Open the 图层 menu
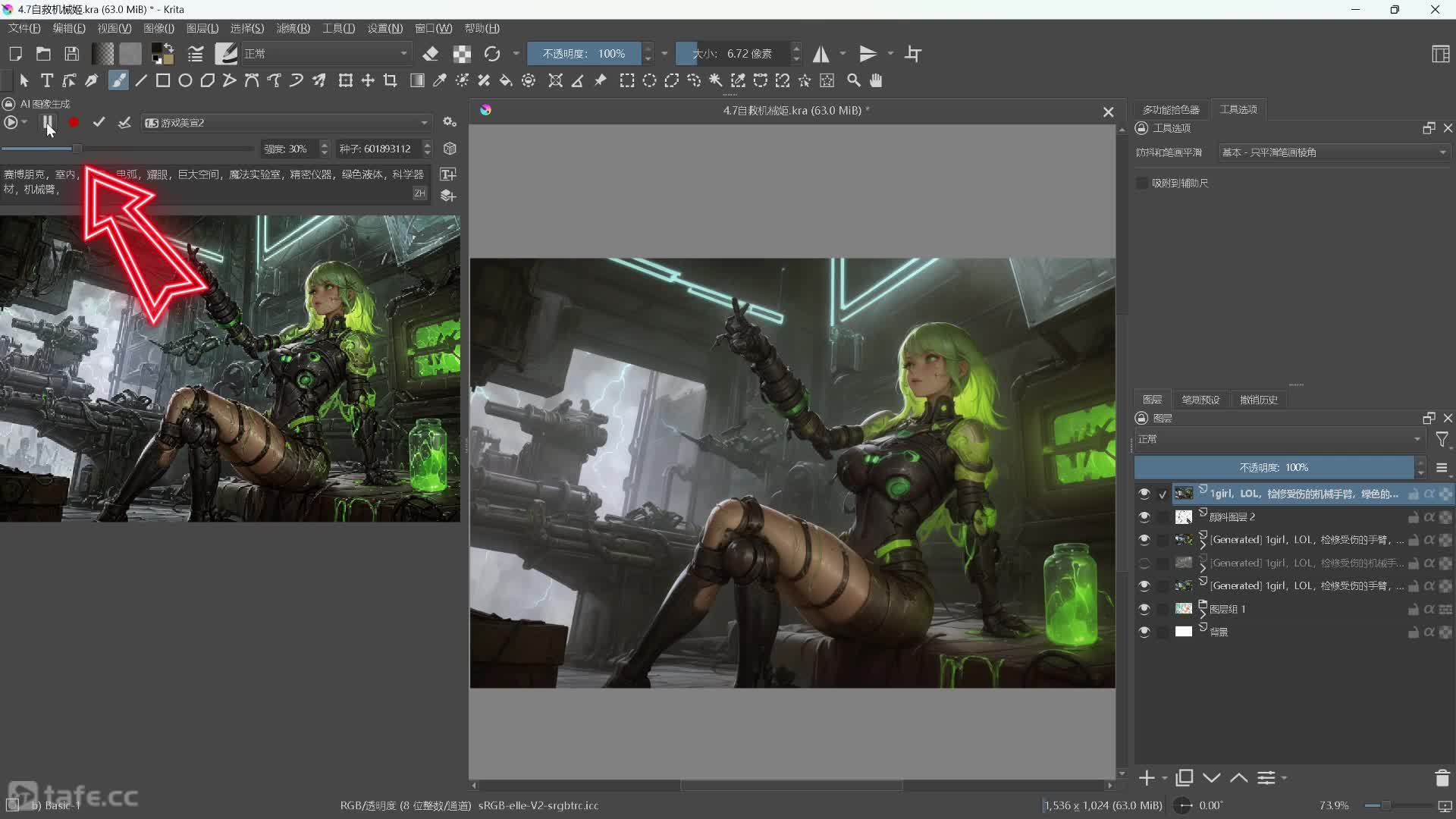Image resolution: width=1456 pixels, height=819 pixels. pos(202,28)
